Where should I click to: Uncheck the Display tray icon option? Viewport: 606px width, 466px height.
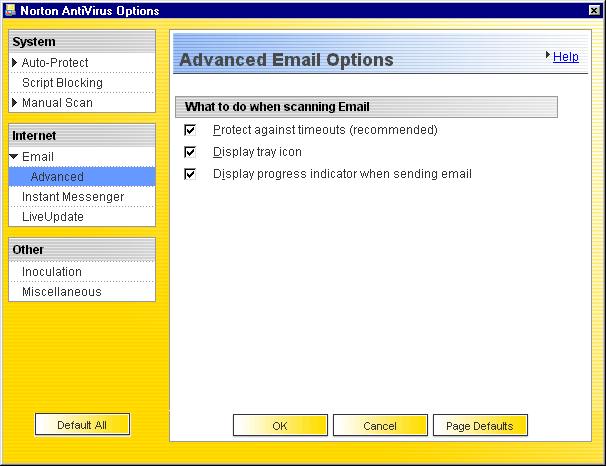[190, 152]
